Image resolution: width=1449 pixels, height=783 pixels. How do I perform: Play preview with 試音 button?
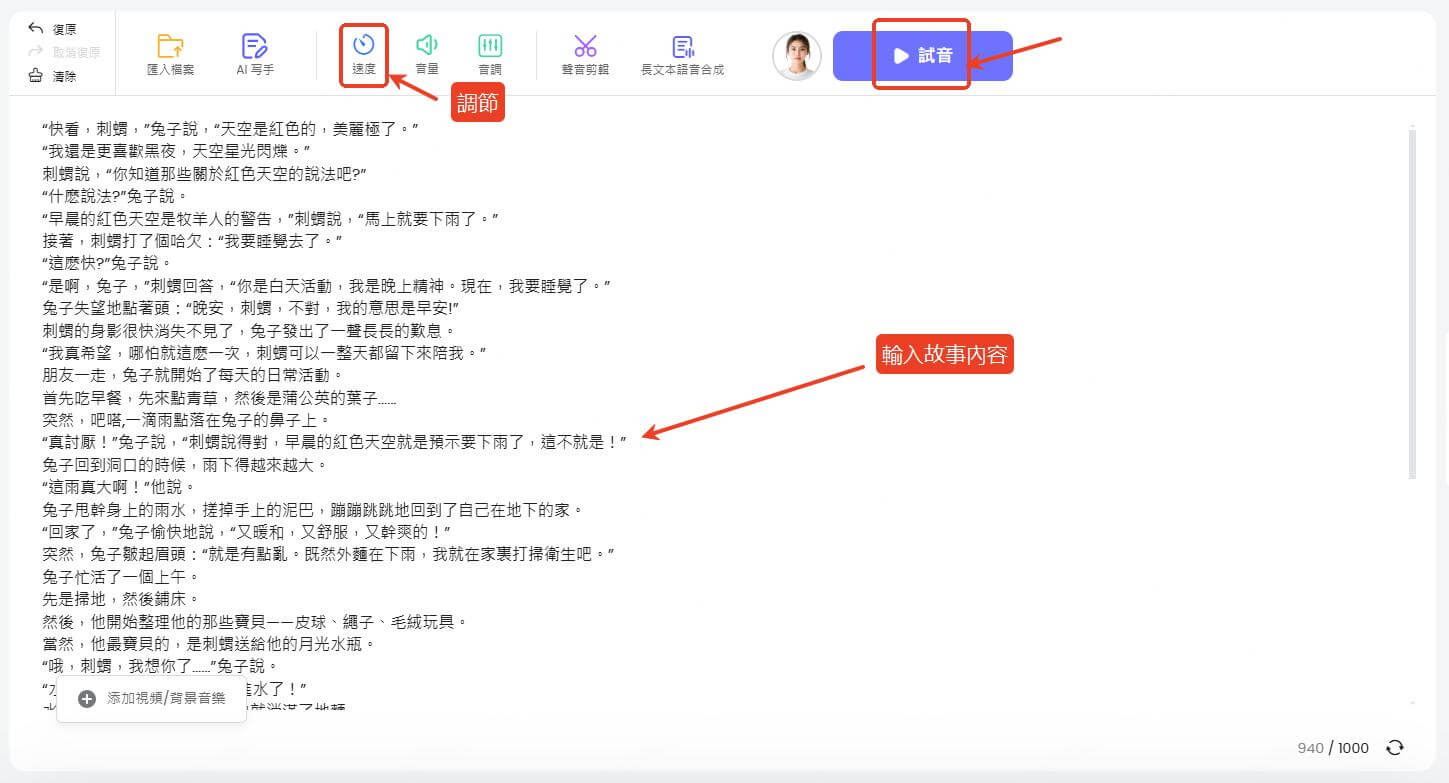922,56
